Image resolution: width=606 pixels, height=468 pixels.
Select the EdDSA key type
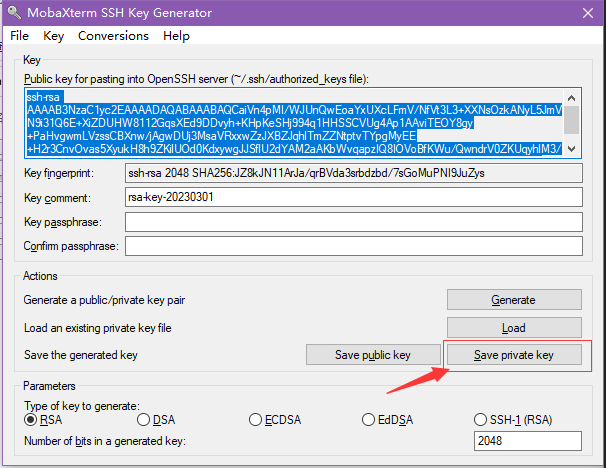388,420
